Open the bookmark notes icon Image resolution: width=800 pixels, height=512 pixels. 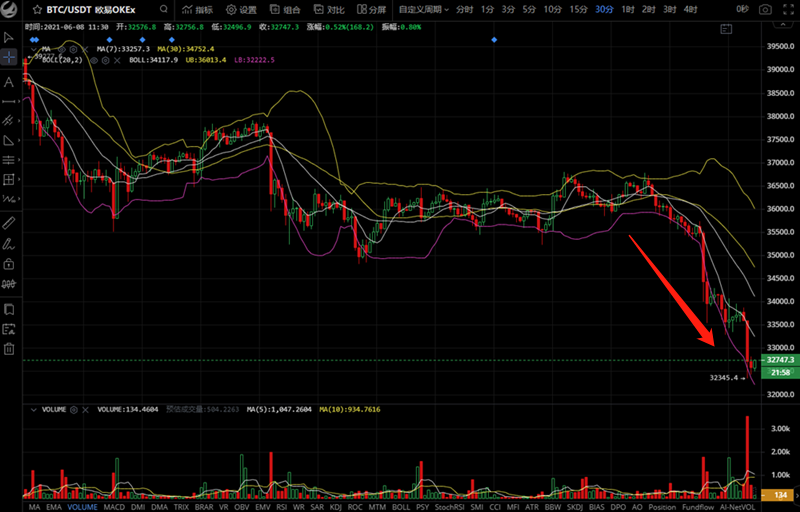[9, 310]
